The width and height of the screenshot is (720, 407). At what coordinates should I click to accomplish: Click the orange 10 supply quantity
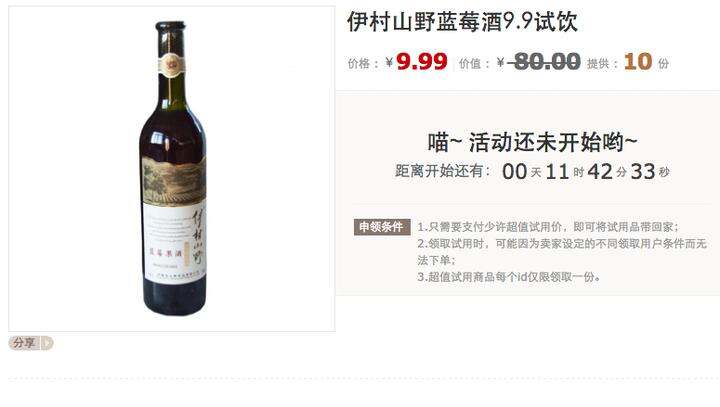[x=638, y=62]
